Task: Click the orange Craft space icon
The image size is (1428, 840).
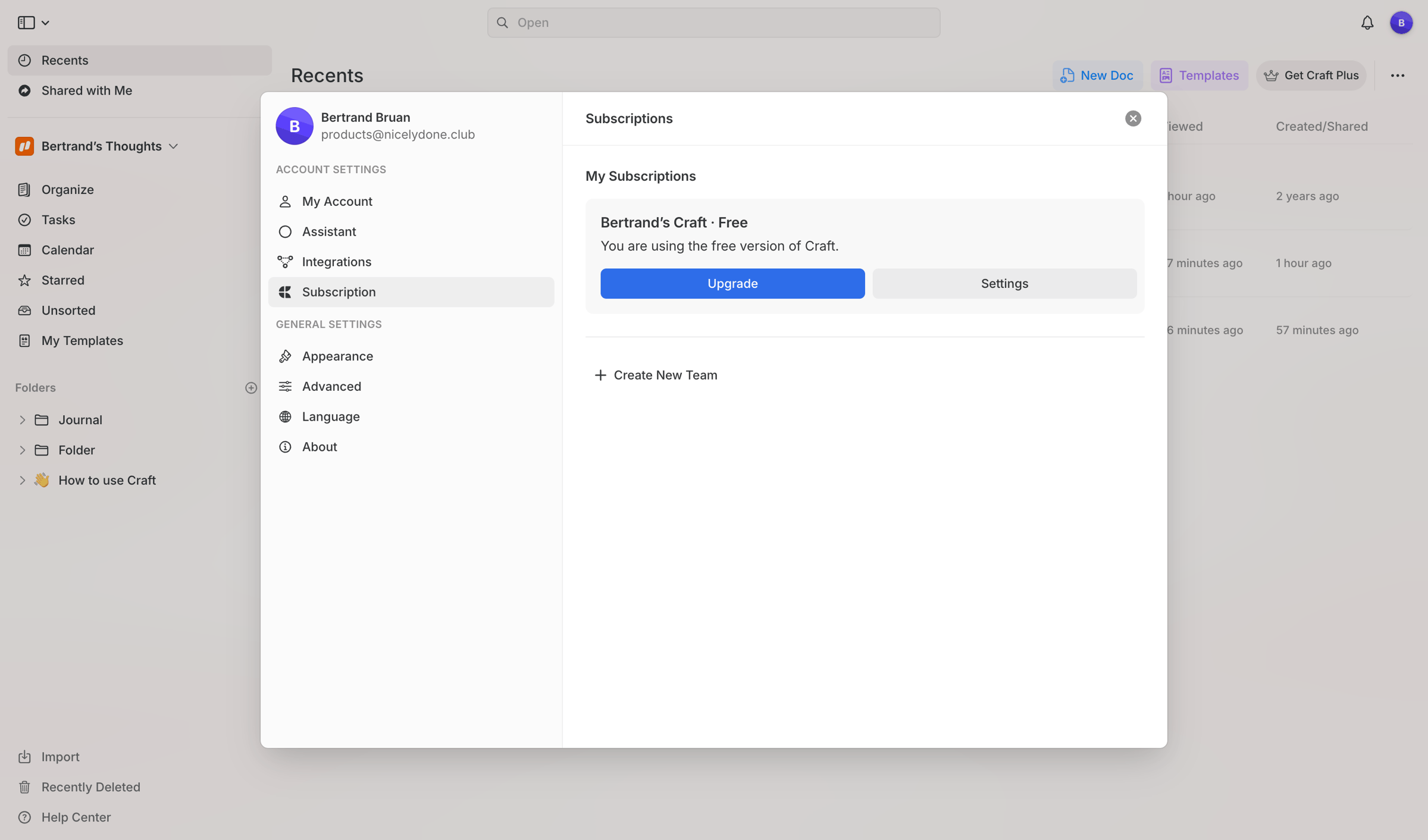Action: coord(24,146)
